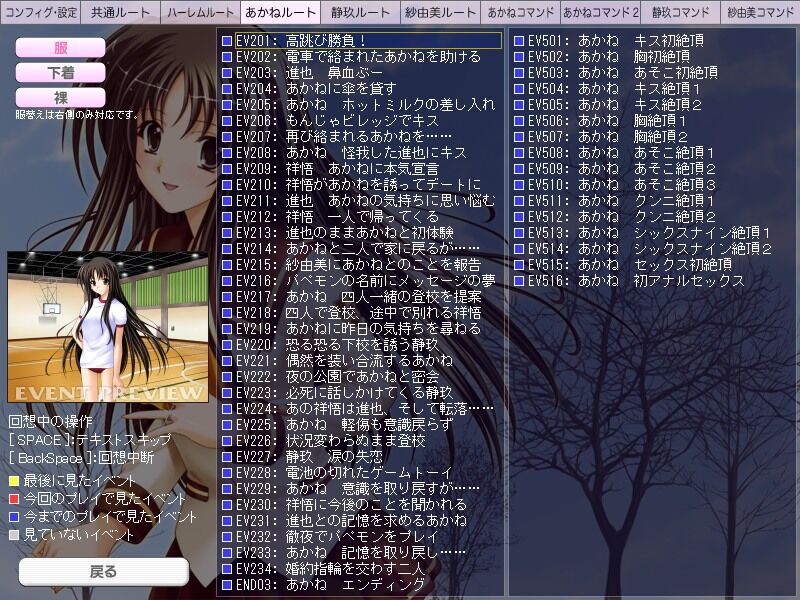Open the あかねコマンド tab
This screenshot has height=600, width=800.
coord(520,12)
